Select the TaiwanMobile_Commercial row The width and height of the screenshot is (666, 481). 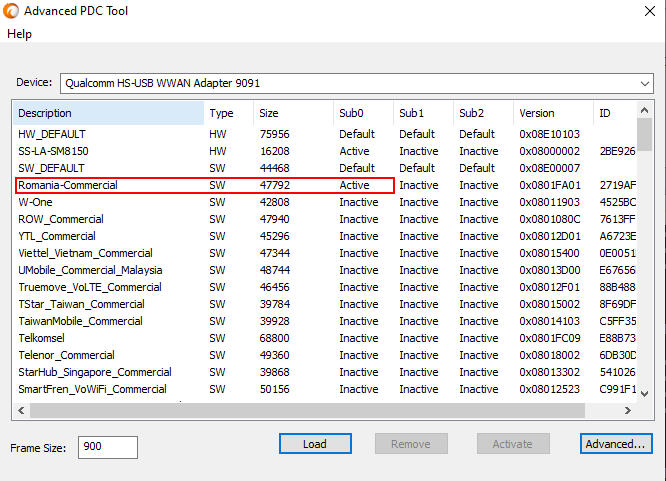[325, 321]
